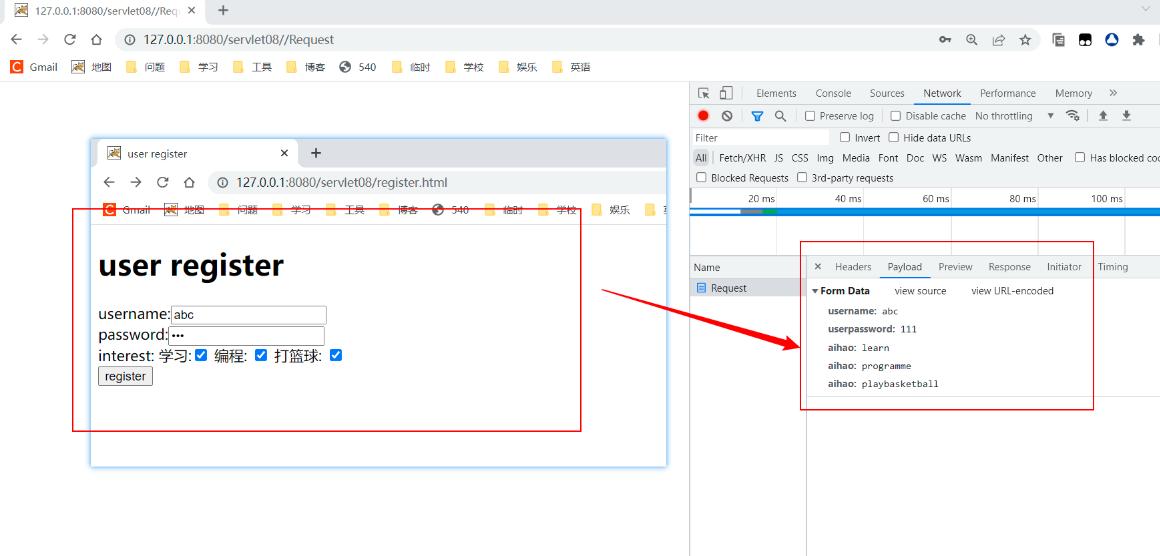
Task: Open the Response tab of the request
Action: [x=1009, y=267]
